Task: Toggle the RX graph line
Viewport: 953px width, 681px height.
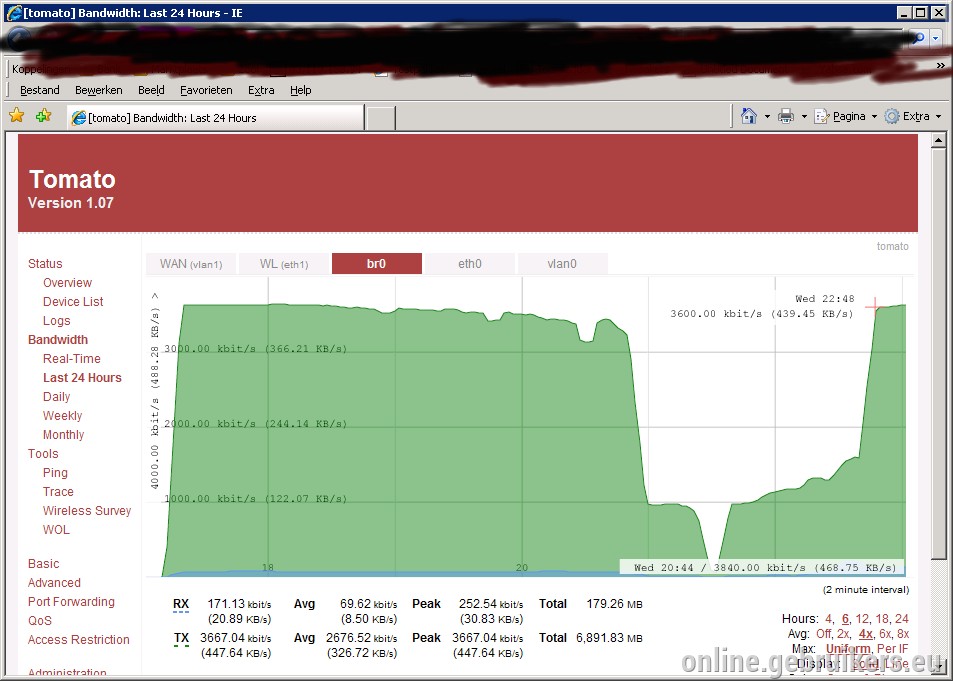Action: pyautogui.click(x=181, y=604)
